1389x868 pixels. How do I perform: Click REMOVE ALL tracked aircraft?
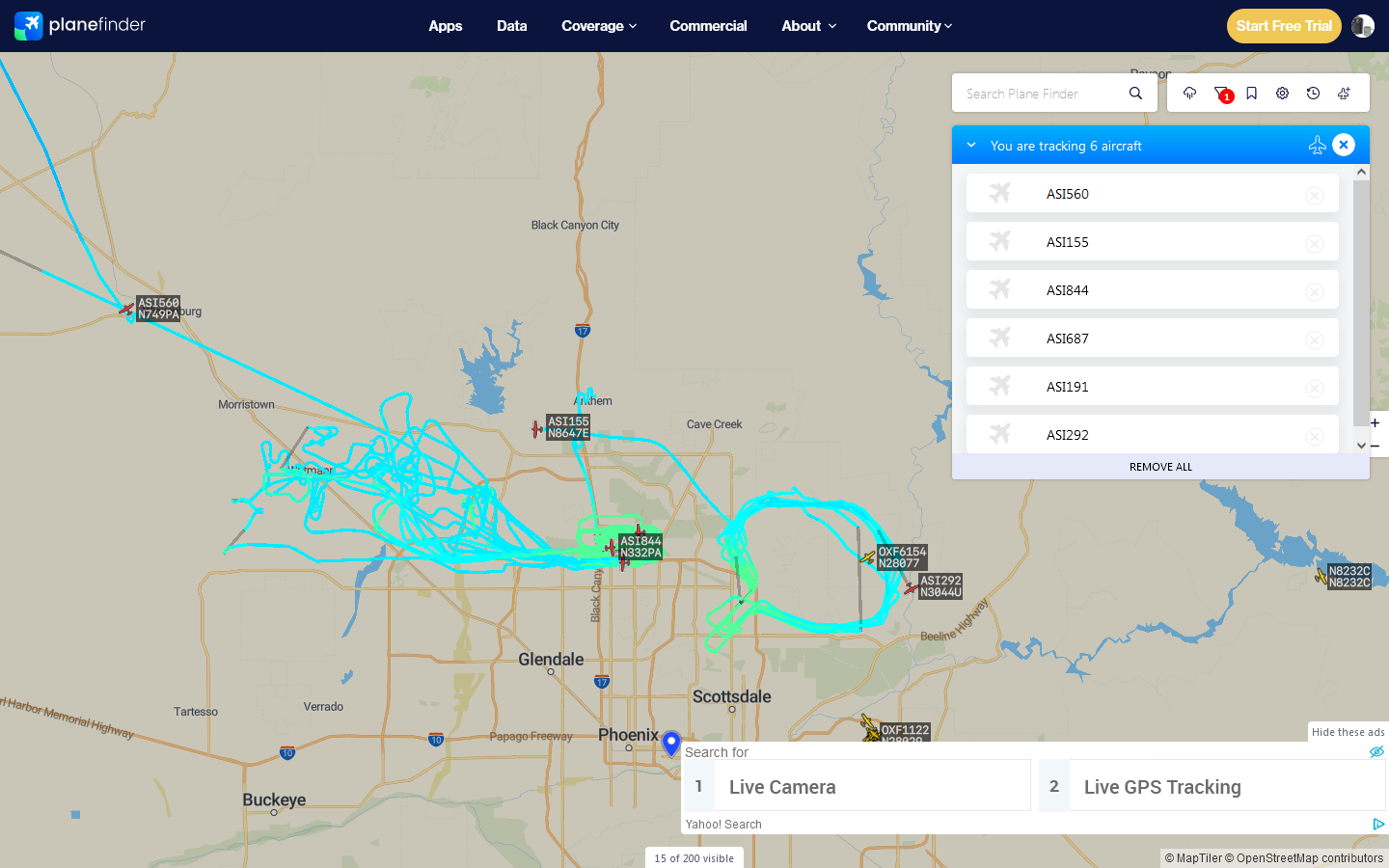click(x=1160, y=467)
